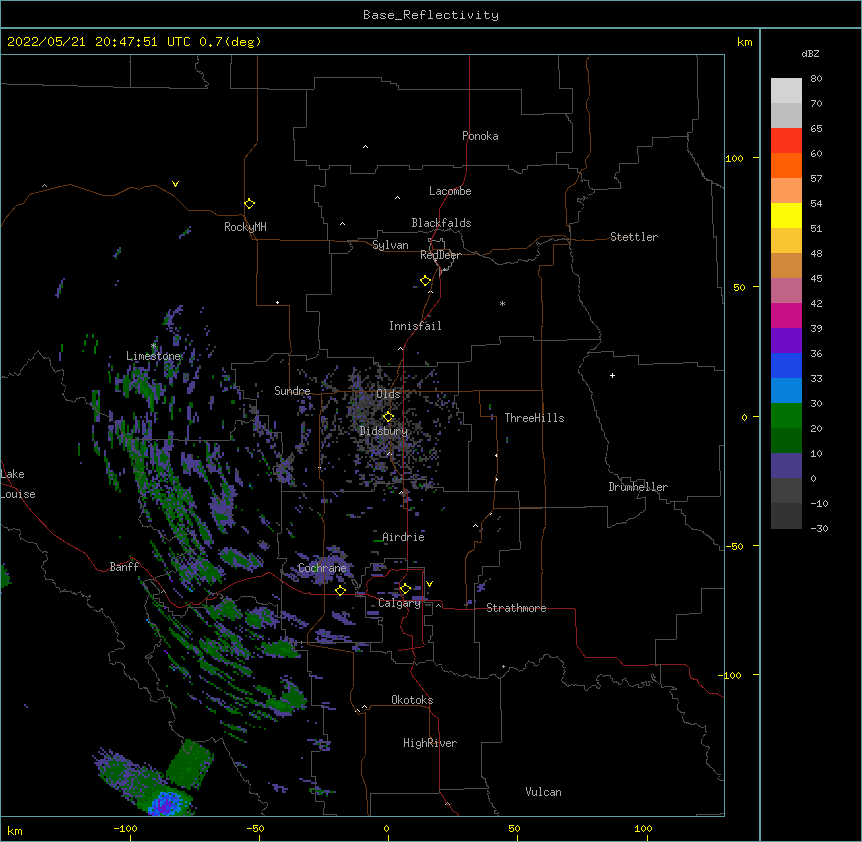Click the white asterisk above Limestone label

click(x=154, y=346)
